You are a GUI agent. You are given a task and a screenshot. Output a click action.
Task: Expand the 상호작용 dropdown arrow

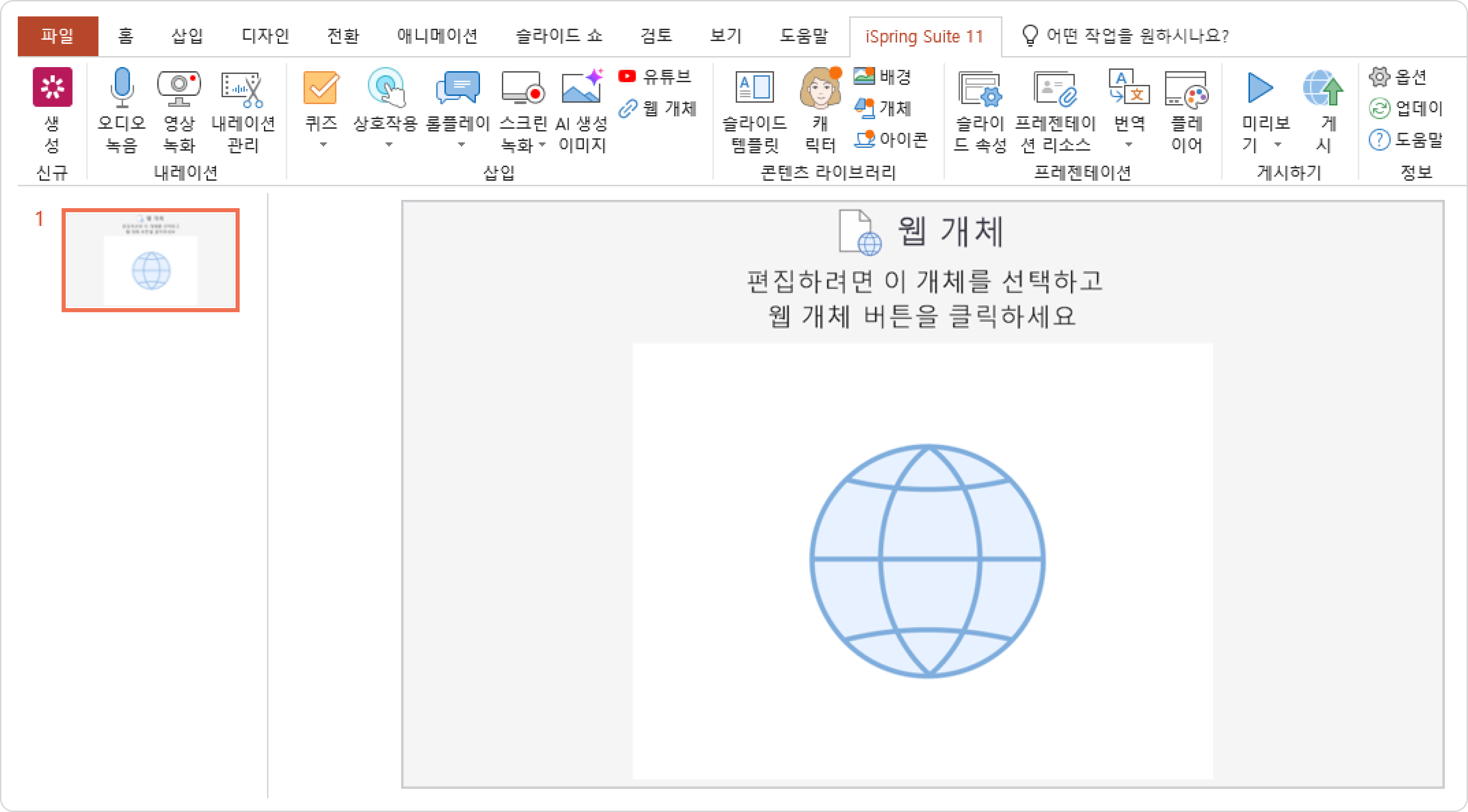point(389,145)
